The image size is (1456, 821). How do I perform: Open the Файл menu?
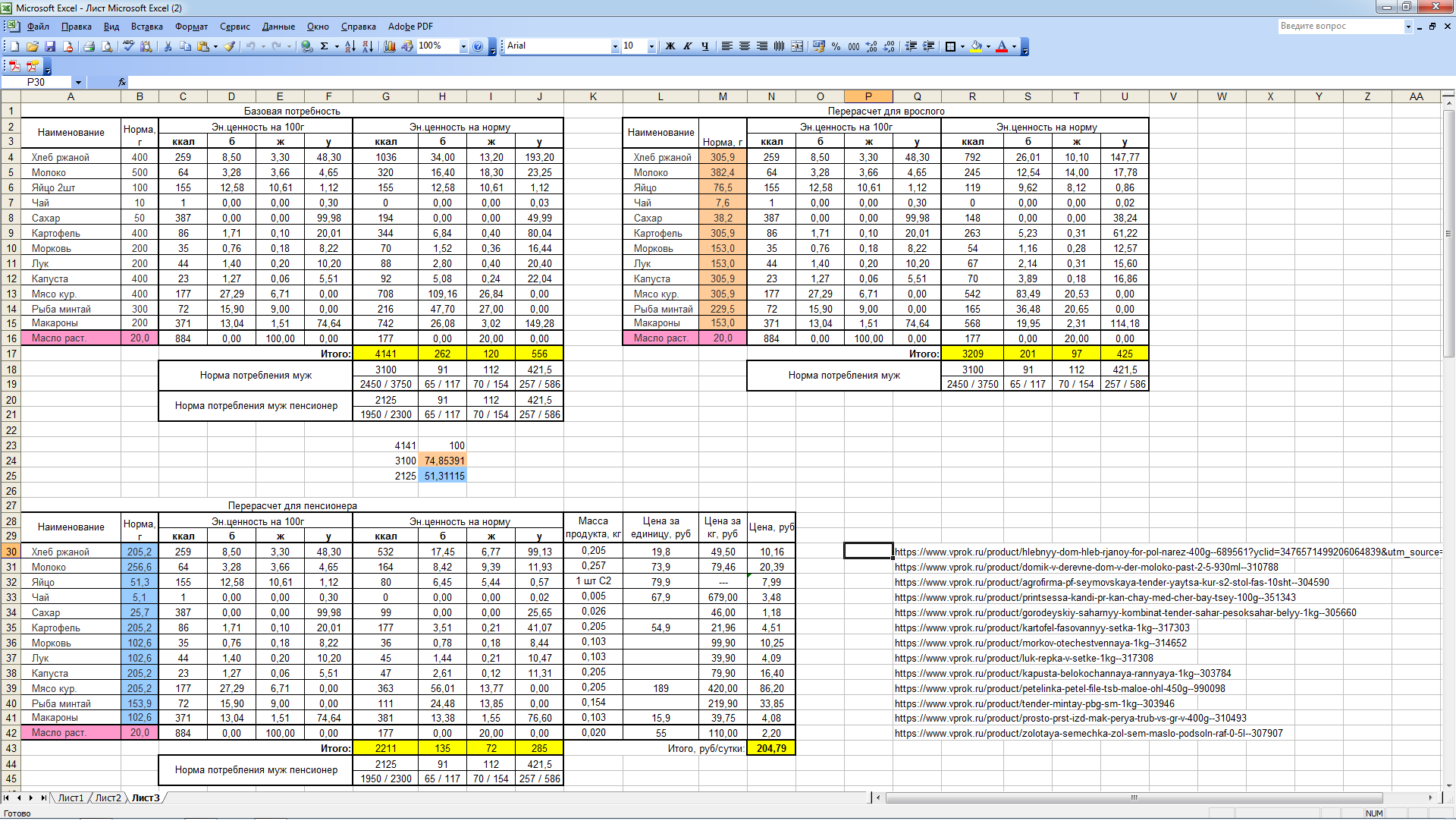pyautogui.click(x=38, y=27)
